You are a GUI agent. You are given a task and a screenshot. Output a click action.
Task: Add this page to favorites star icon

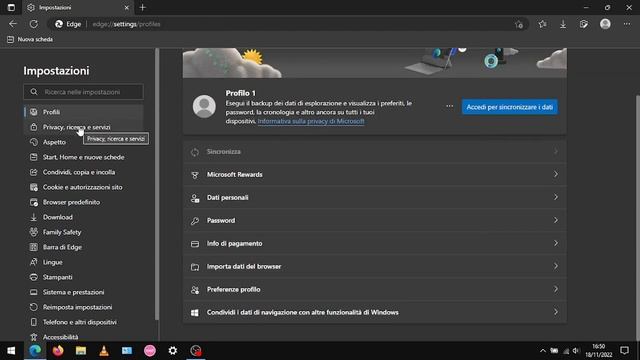(x=519, y=24)
